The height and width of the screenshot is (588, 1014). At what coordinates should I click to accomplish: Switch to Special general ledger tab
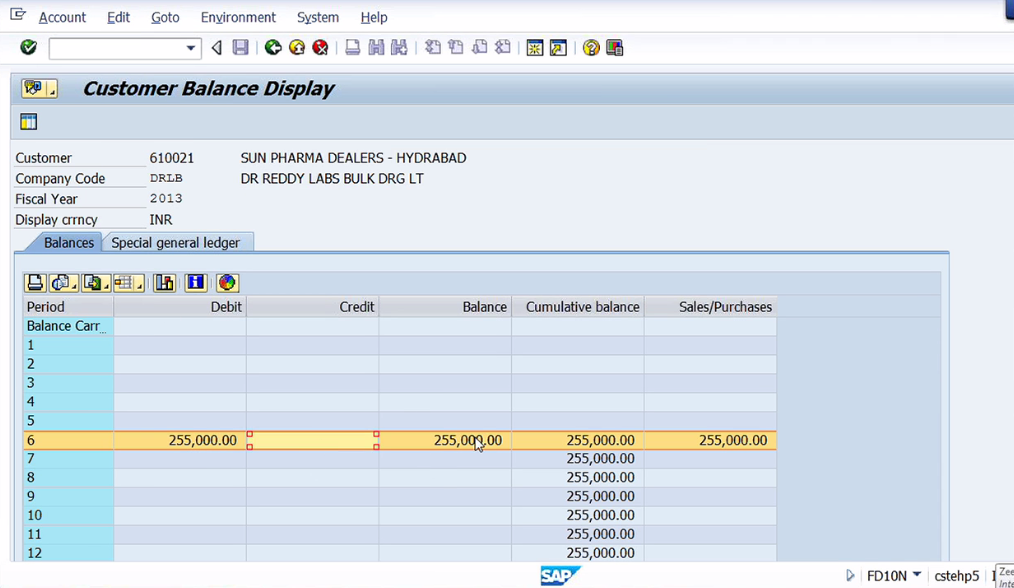pyautogui.click(x=175, y=243)
